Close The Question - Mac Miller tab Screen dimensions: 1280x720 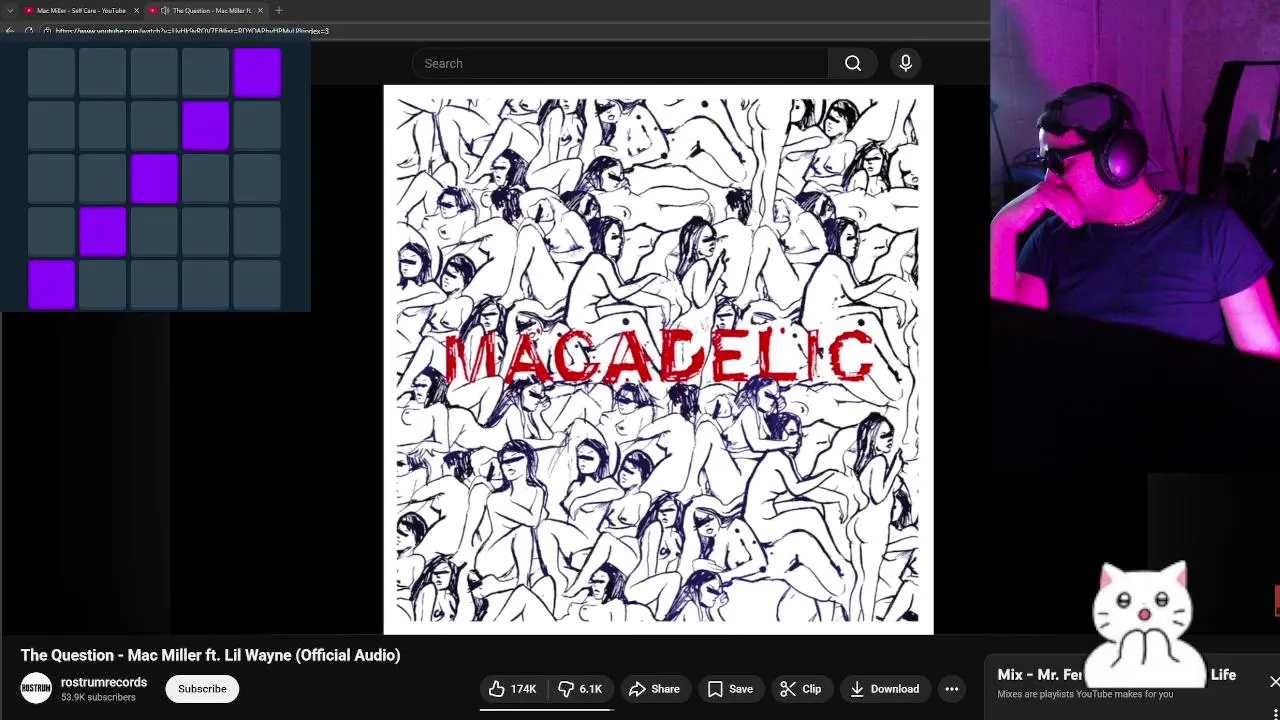[x=260, y=10]
